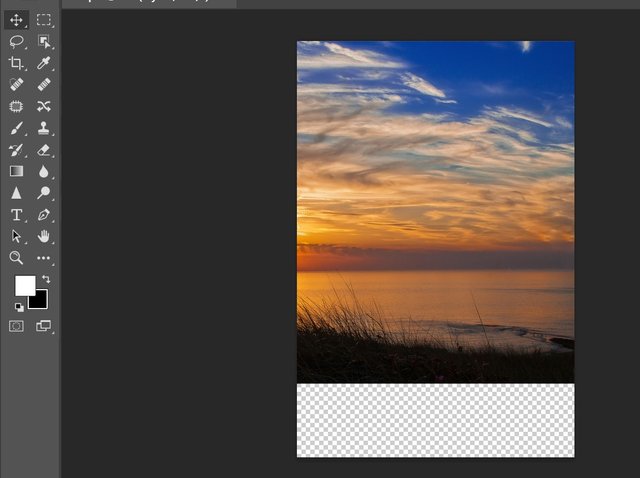Pick the Crop tool
The image size is (640, 478).
click(x=16, y=63)
